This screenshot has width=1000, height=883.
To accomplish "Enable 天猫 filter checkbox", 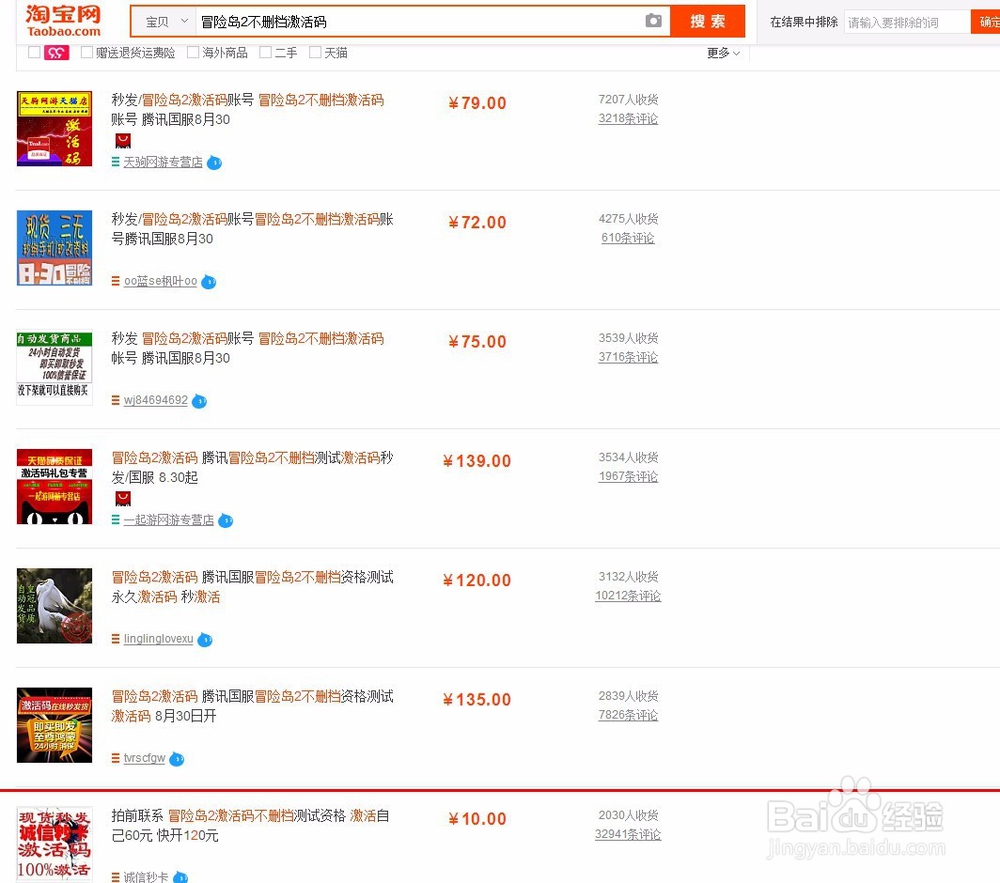I will (314, 52).
